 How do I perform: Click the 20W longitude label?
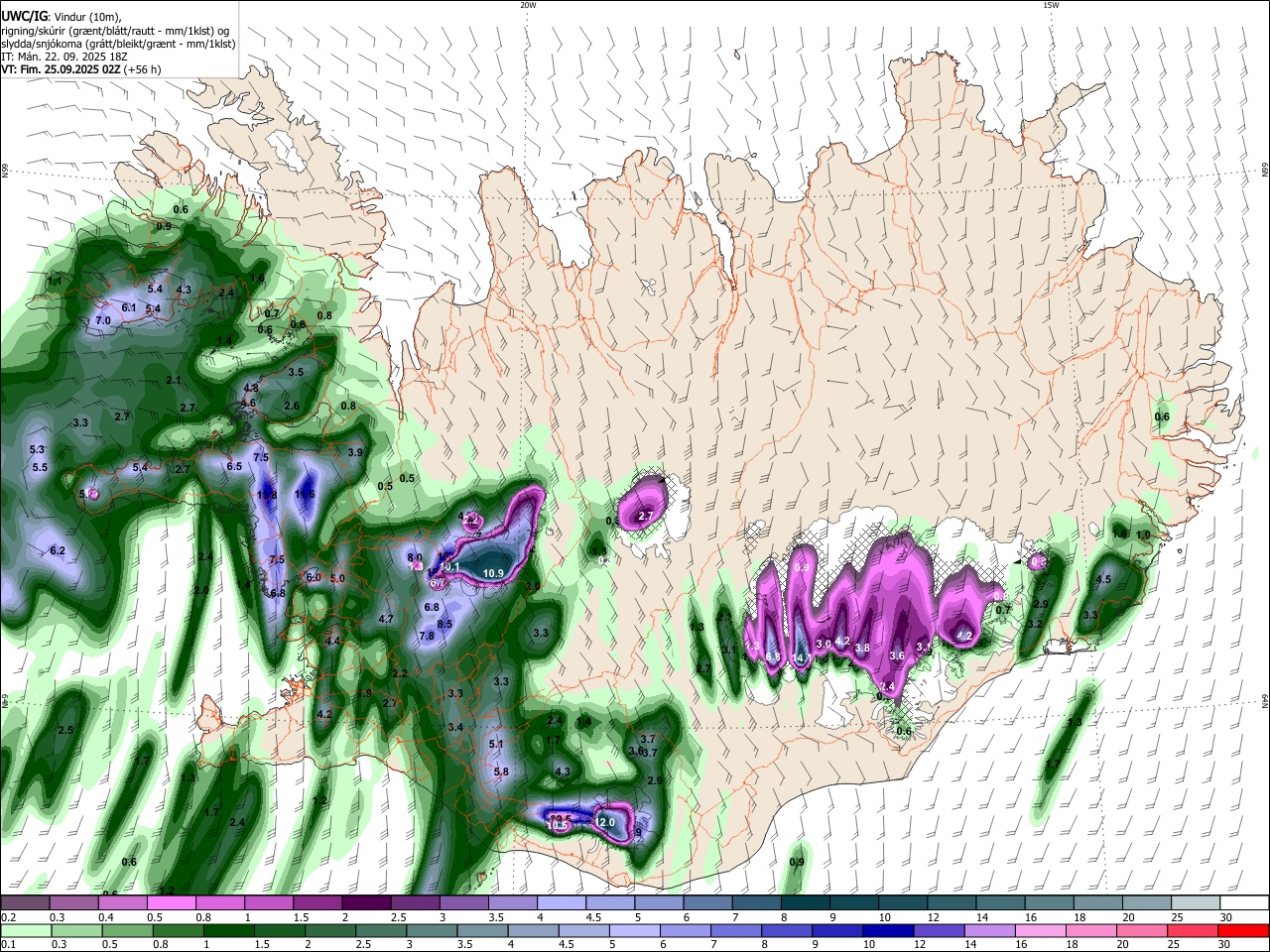pyautogui.click(x=528, y=5)
